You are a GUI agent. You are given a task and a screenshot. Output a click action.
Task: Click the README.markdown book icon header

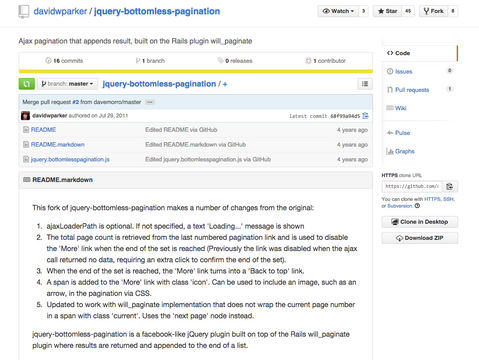coord(27,180)
